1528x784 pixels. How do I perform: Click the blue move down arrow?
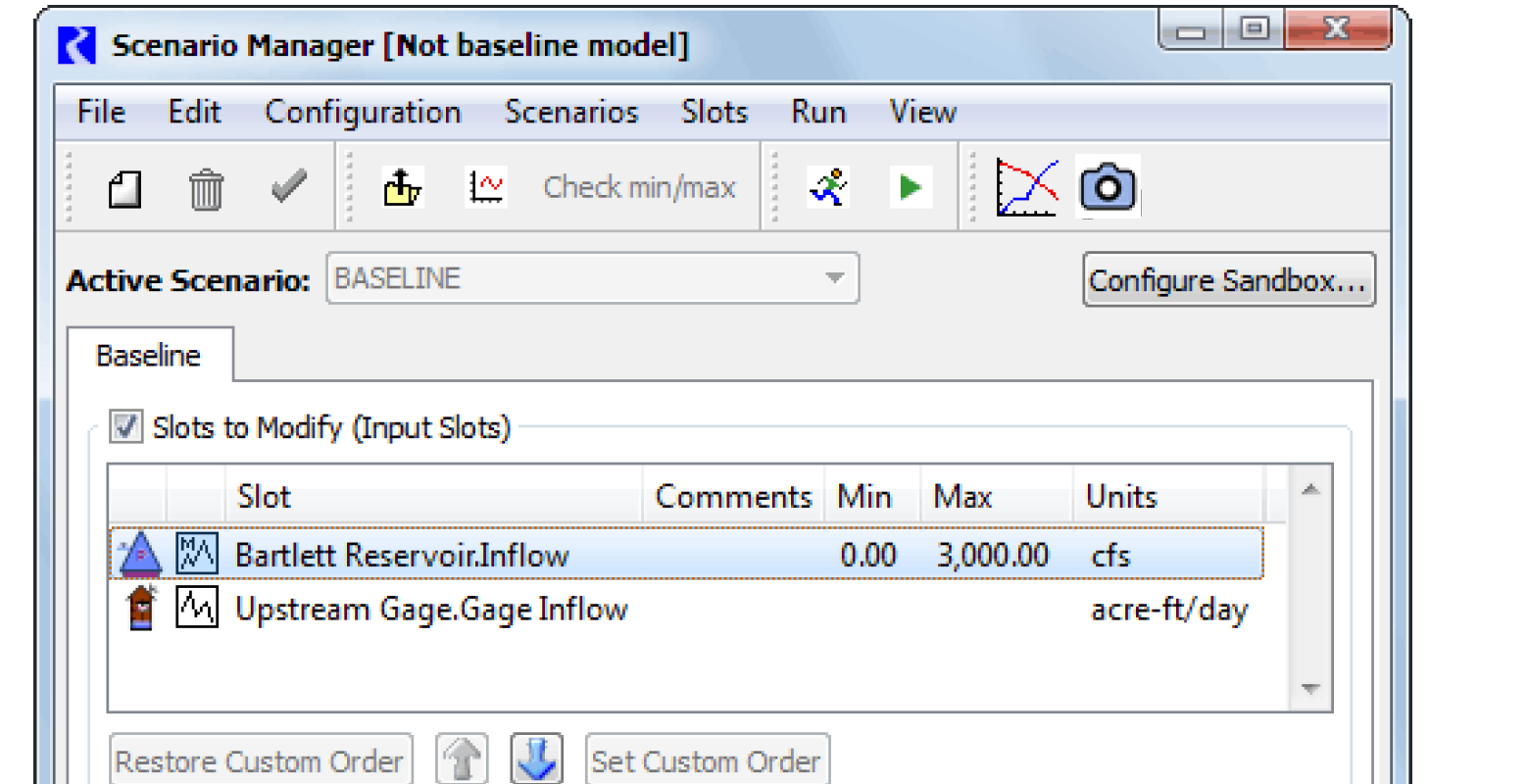[x=537, y=759]
